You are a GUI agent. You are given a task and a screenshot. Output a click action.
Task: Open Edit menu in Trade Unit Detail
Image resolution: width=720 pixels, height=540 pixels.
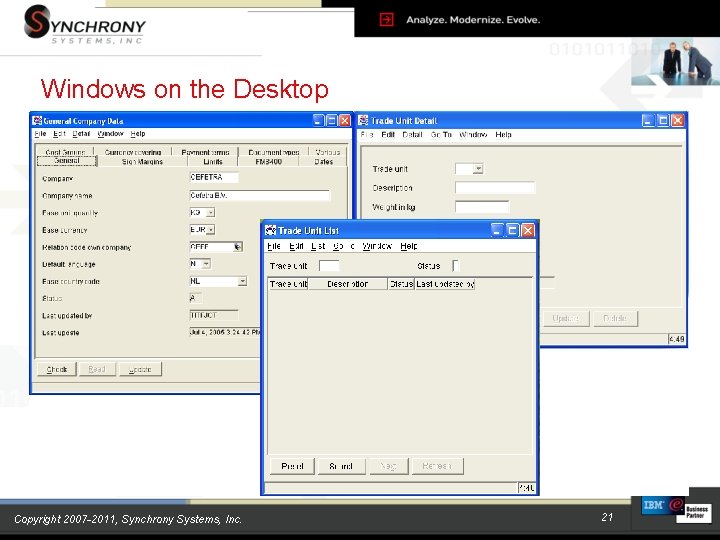pos(388,135)
